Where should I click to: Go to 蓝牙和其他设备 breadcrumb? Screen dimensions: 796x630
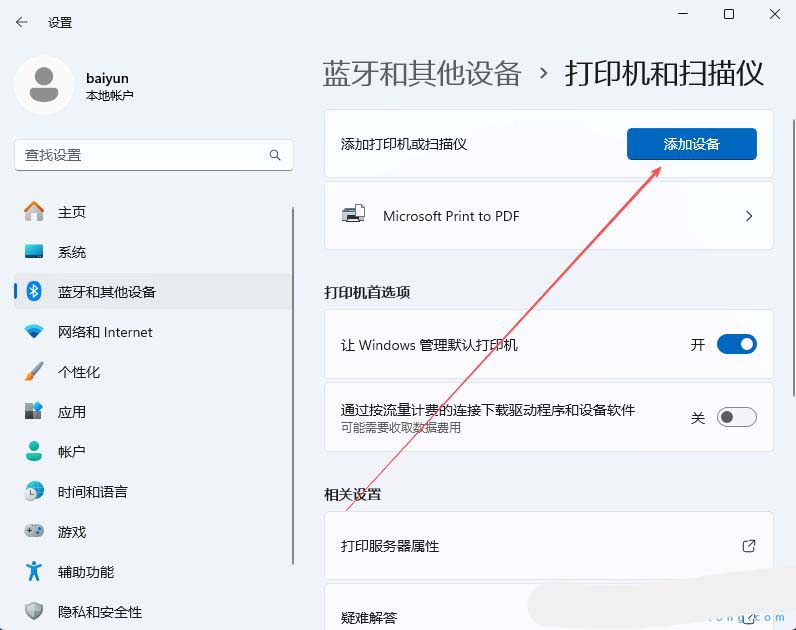point(422,74)
